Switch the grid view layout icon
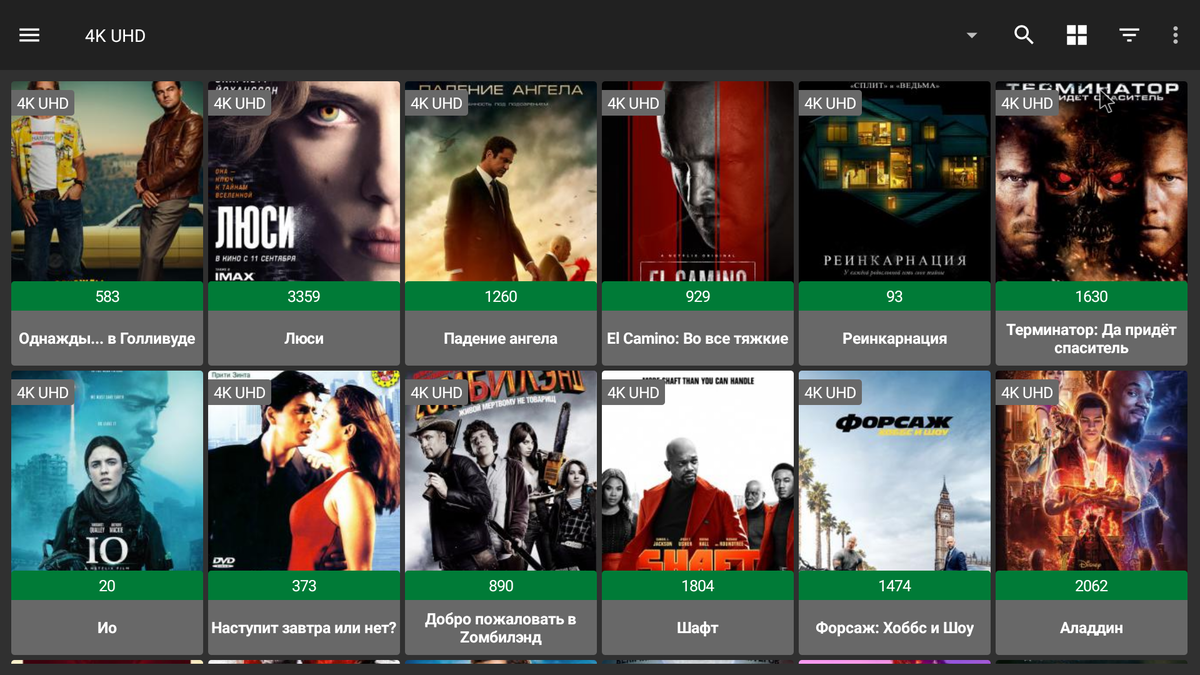This screenshot has height=675, width=1200. click(x=1076, y=35)
